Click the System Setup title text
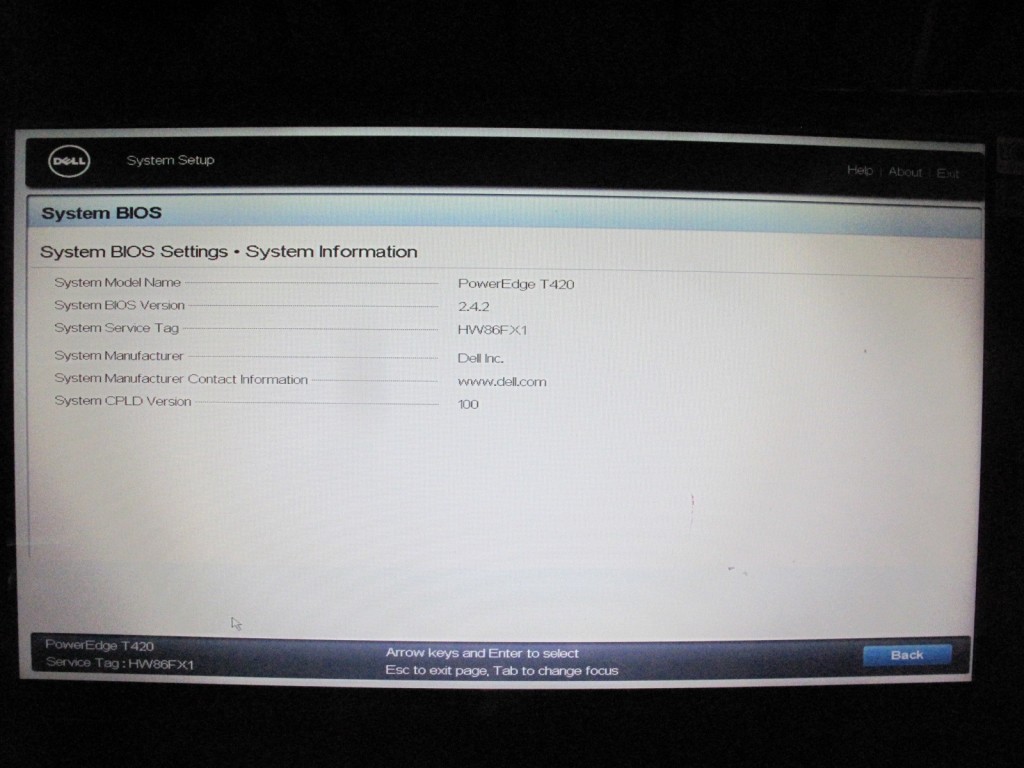 170,160
